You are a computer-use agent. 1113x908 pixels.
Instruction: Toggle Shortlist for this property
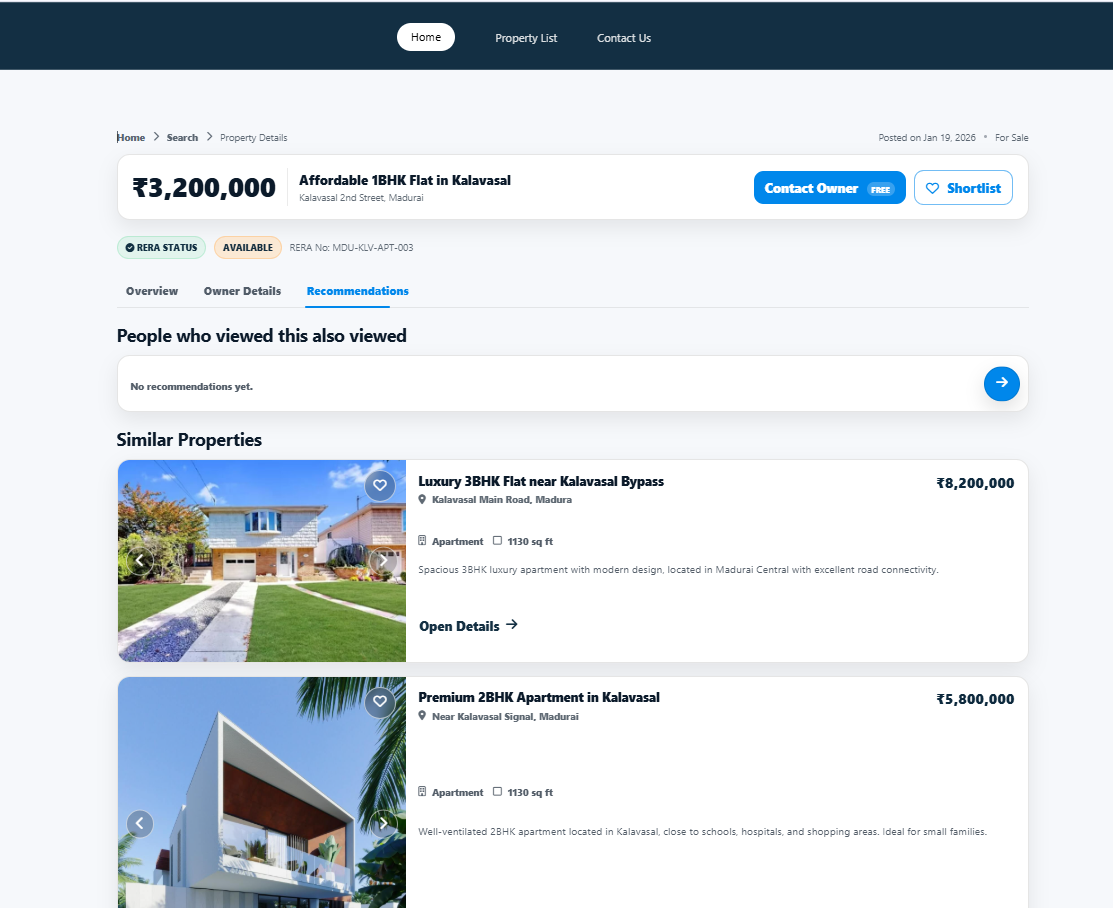click(x=962, y=188)
